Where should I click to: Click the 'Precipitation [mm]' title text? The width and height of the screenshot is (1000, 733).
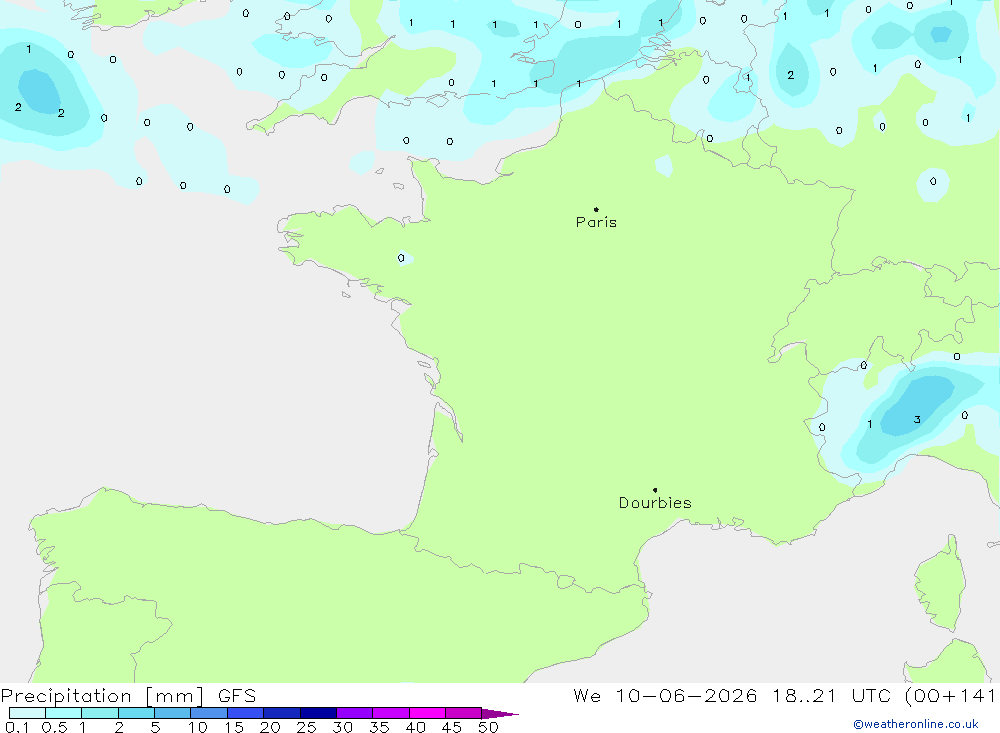[102, 696]
